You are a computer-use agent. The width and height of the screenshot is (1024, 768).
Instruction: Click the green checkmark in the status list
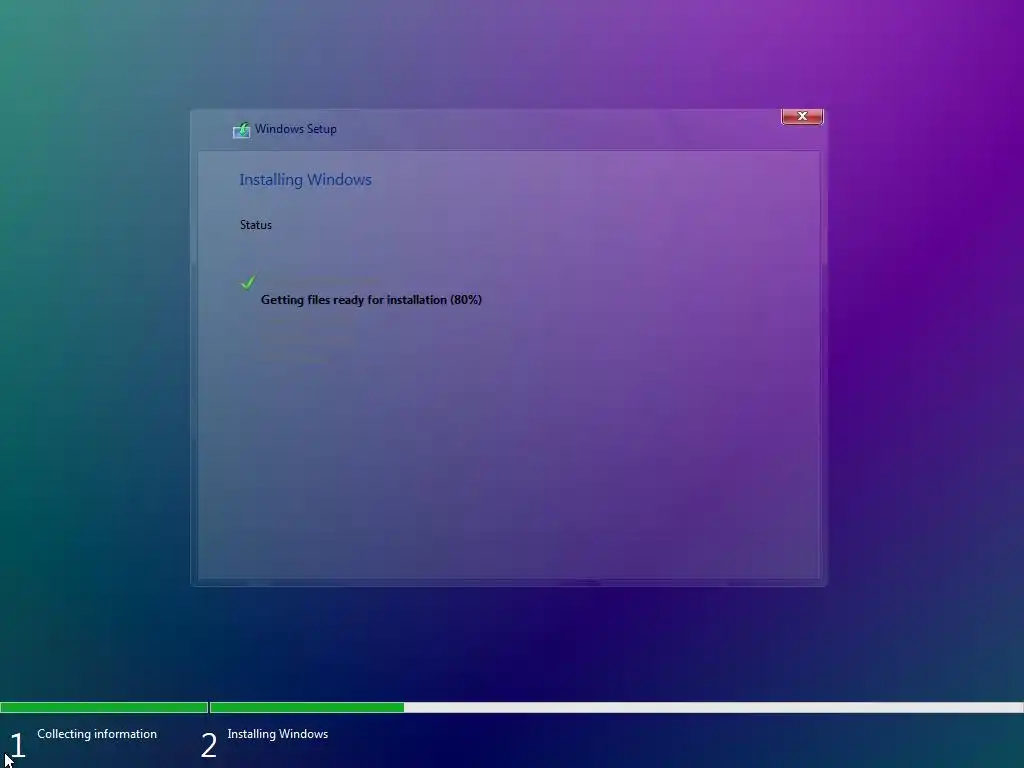[x=248, y=282]
